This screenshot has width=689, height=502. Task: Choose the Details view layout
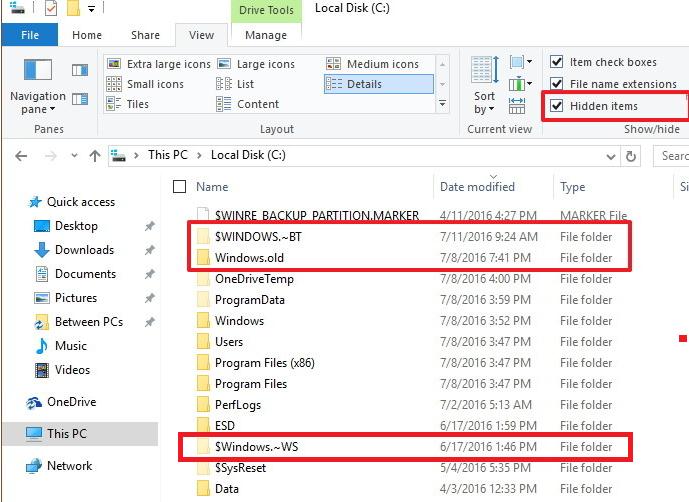pyautogui.click(x=379, y=84)
